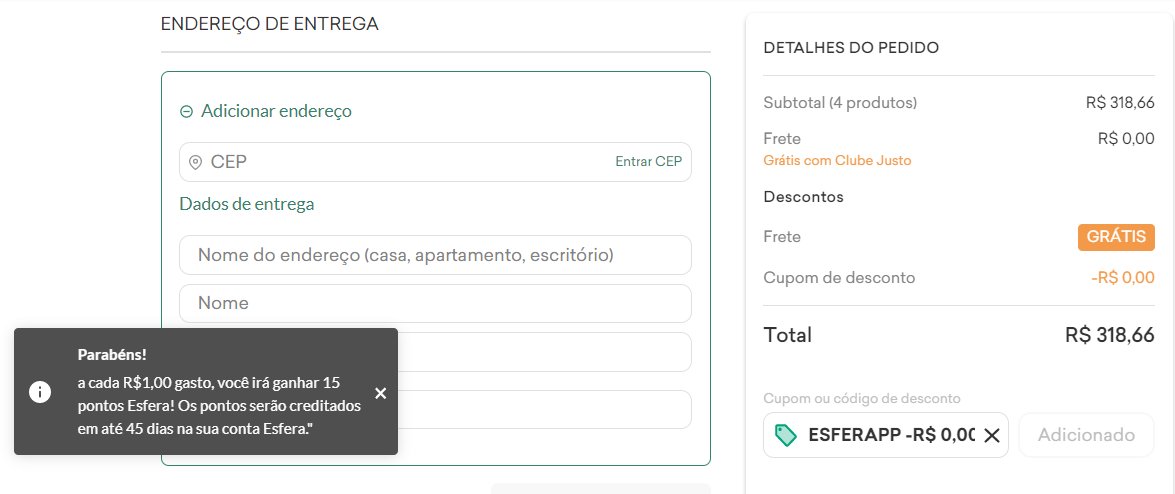This screenshot has width=1175, height=494.
Task: Click the Total amount R$ 318,66
Action: pos(1109,335)
